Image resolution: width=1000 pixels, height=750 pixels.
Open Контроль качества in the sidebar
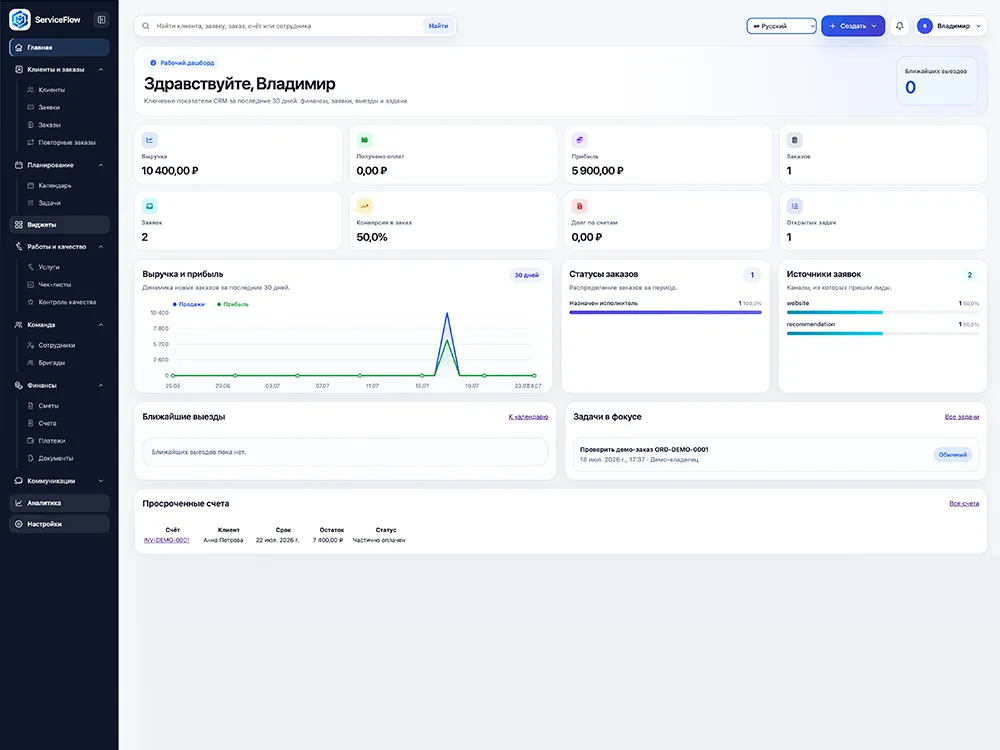pos(67,302)
